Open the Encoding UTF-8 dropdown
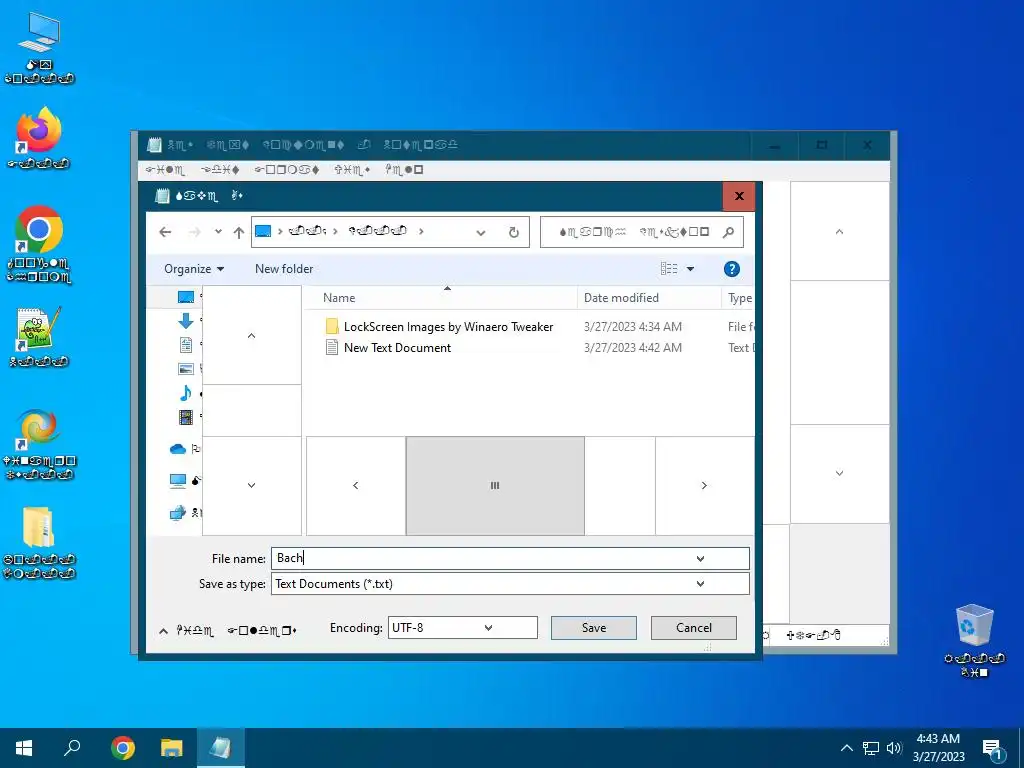 coord(488,628)
